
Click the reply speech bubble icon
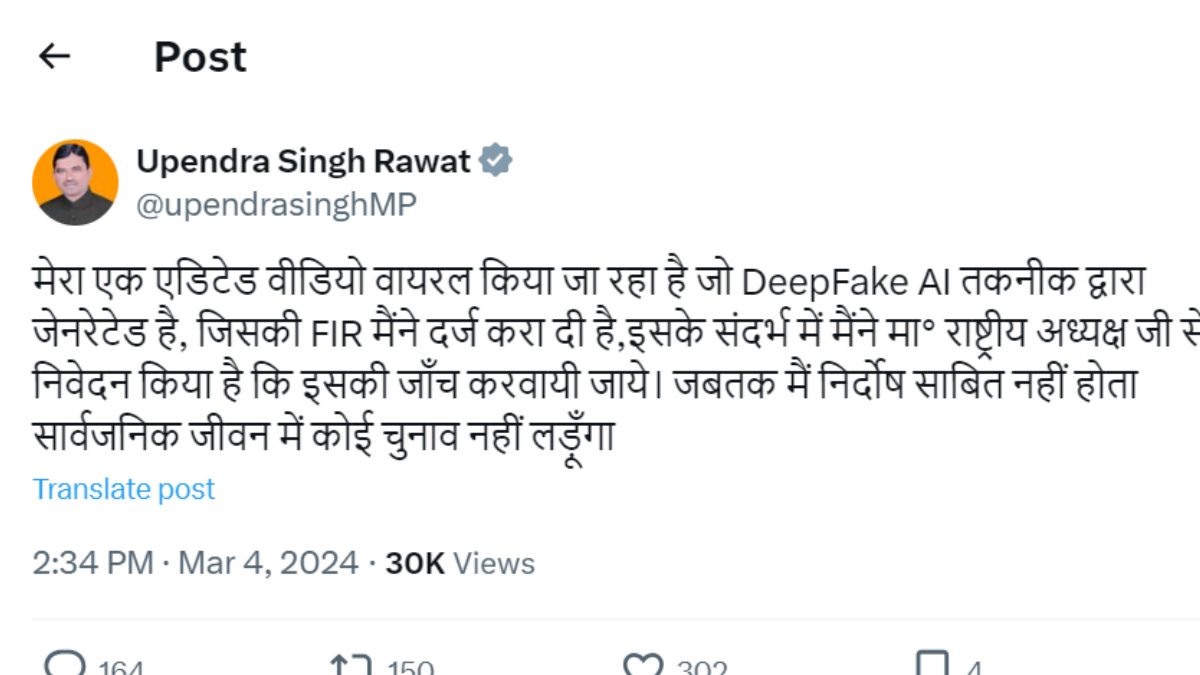tap(66, 665)
